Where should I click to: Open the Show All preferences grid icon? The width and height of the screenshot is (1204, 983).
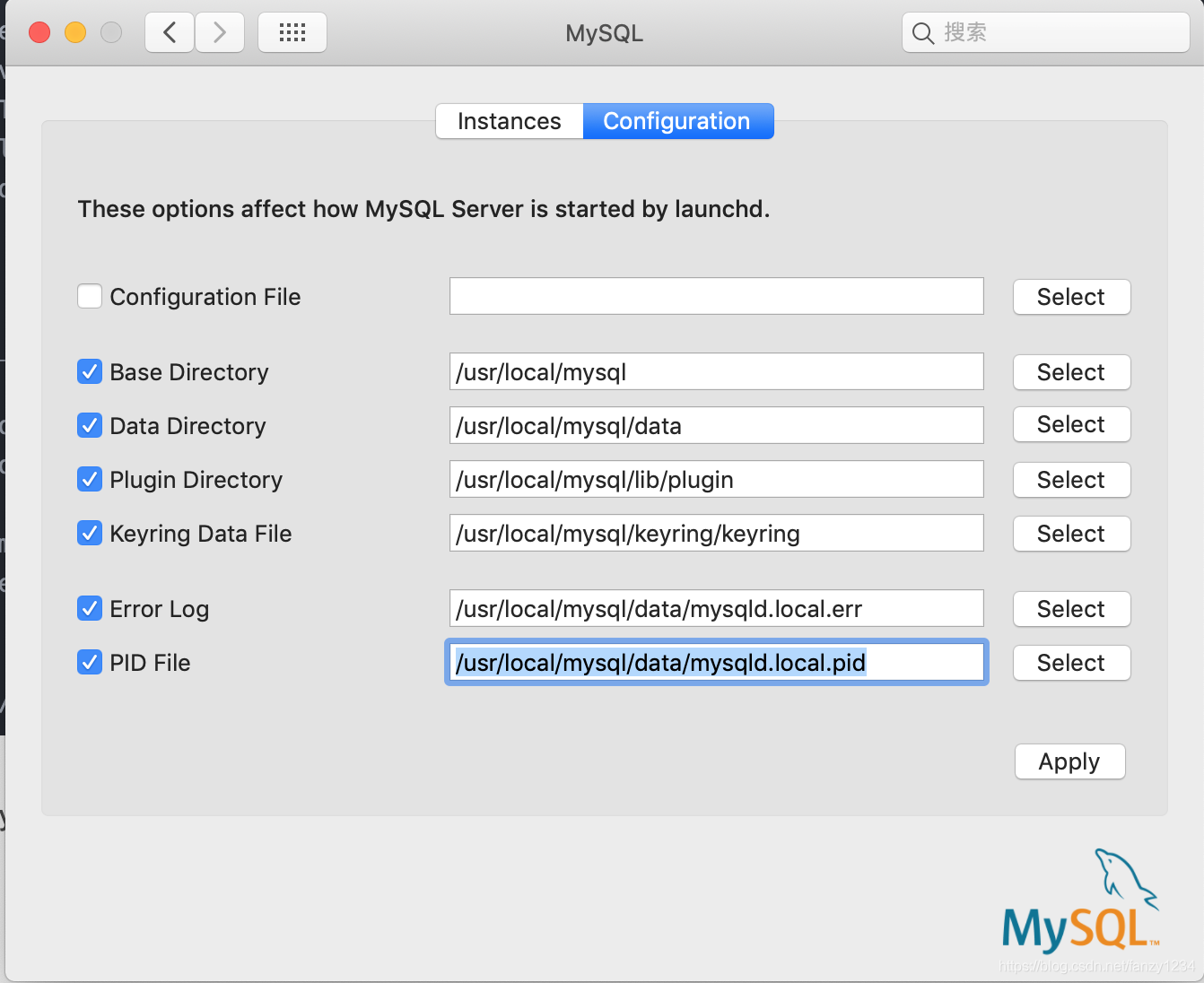click(292, 31)
